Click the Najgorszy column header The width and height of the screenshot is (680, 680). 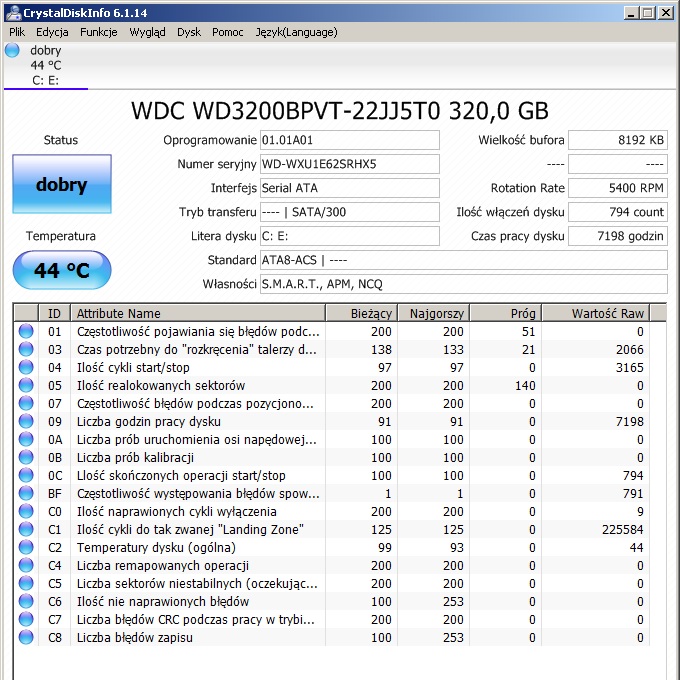[x=434, y=313]
